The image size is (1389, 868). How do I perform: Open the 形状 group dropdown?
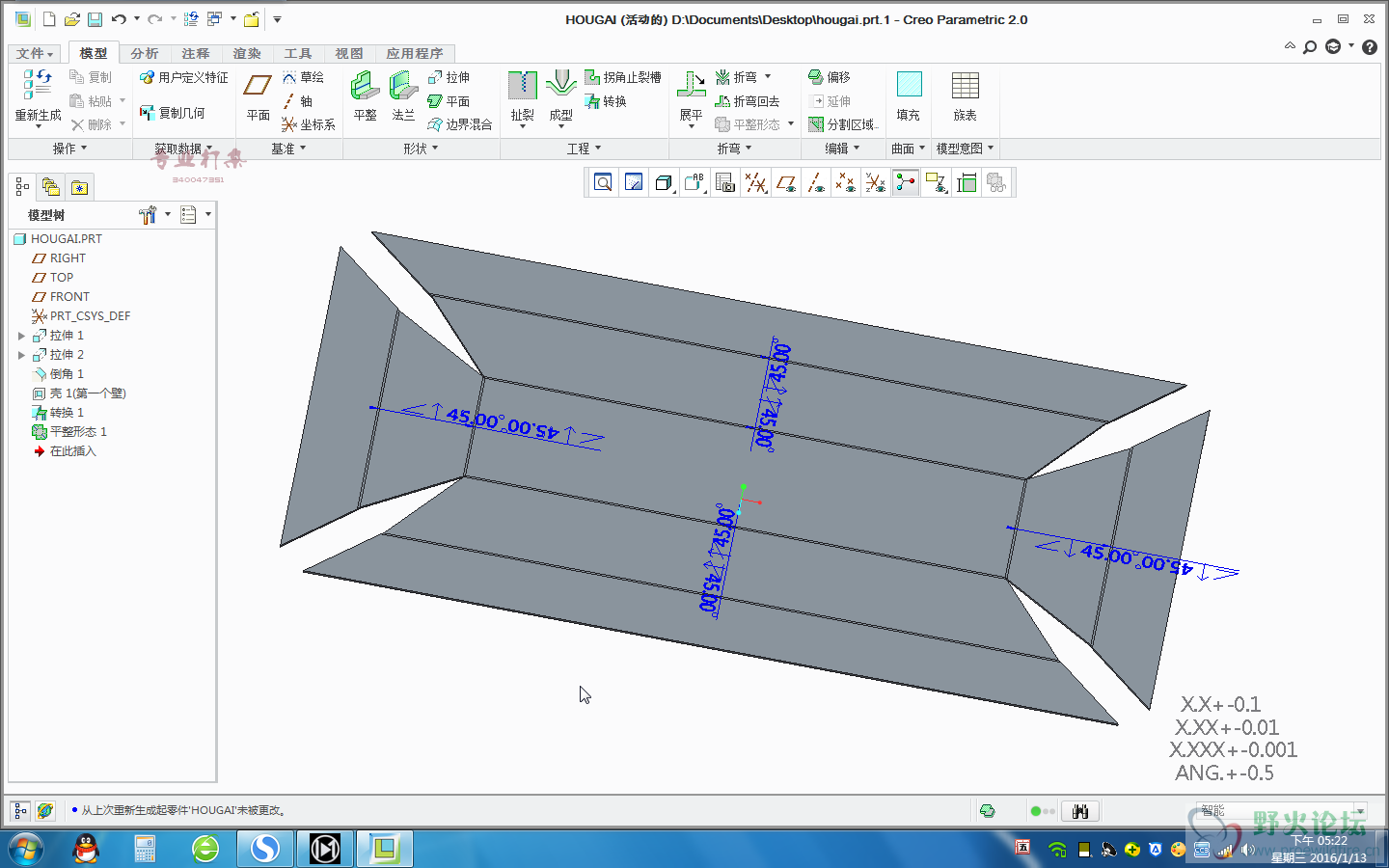pos(421,149)
